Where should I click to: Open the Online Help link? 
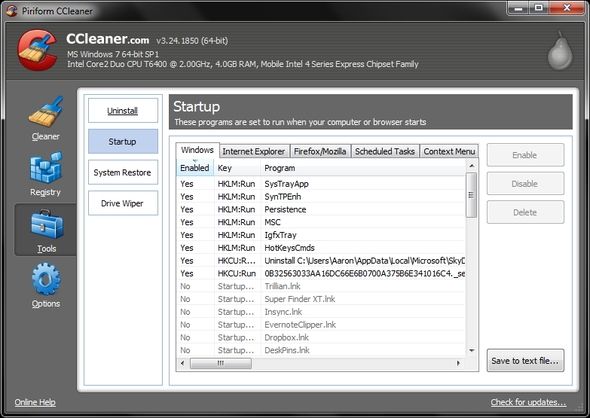[35, 402]
